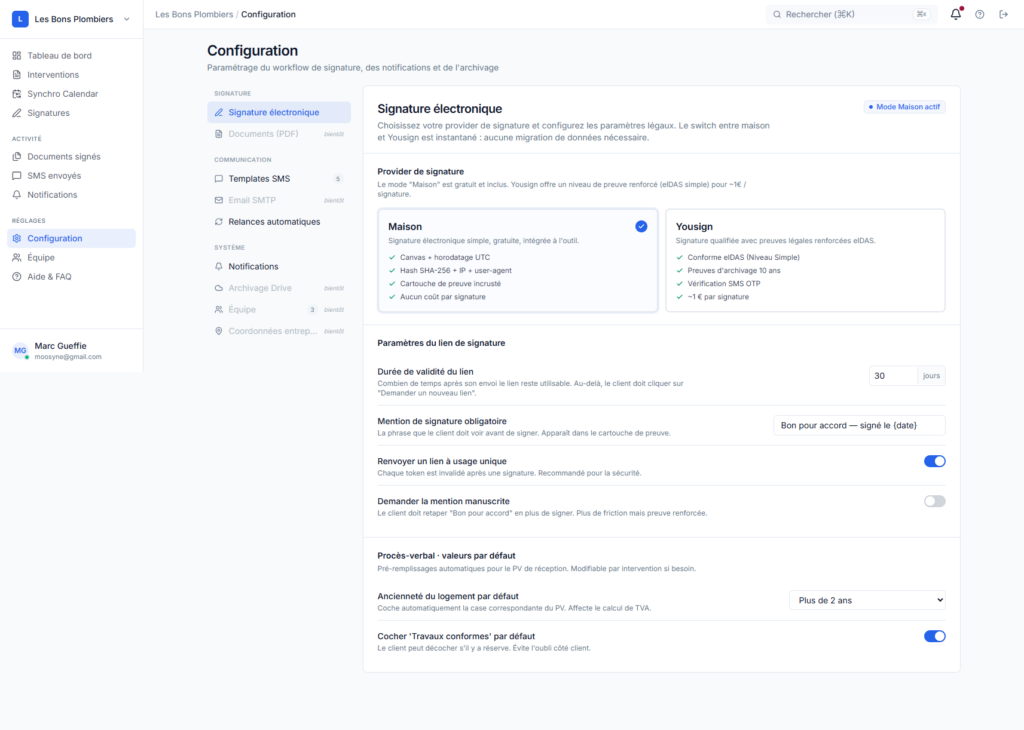Click the Documents (PDF) file icon
Screen dimensions: 1024x730
tap(219, 134)
